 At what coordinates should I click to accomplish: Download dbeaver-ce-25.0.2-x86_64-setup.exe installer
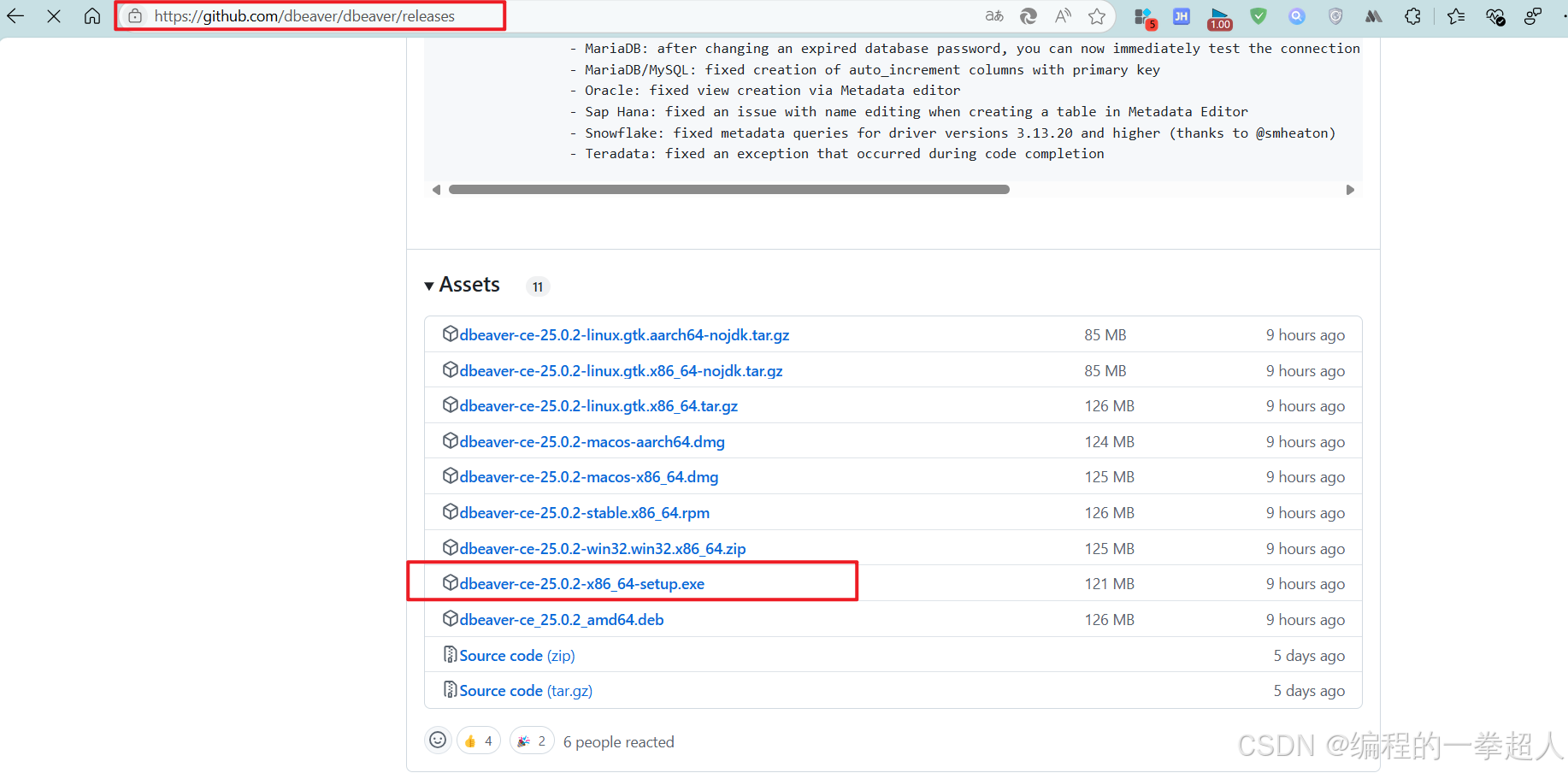[x=581, y=583]
